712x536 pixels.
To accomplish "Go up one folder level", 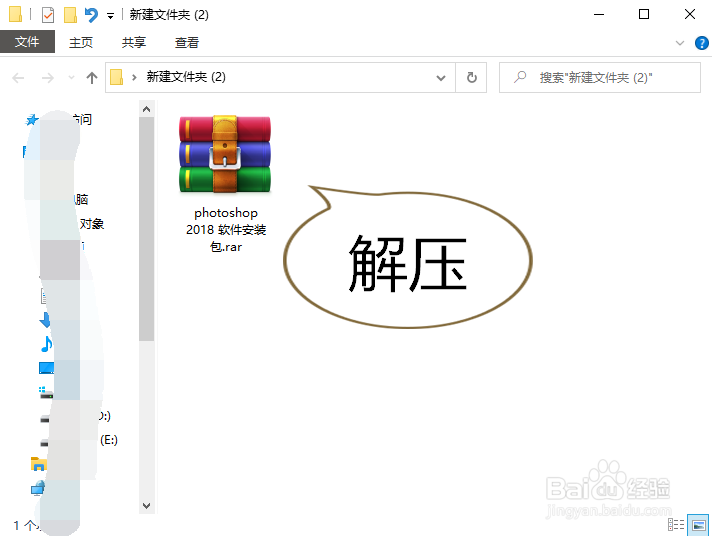I will [x=92, y=78].
